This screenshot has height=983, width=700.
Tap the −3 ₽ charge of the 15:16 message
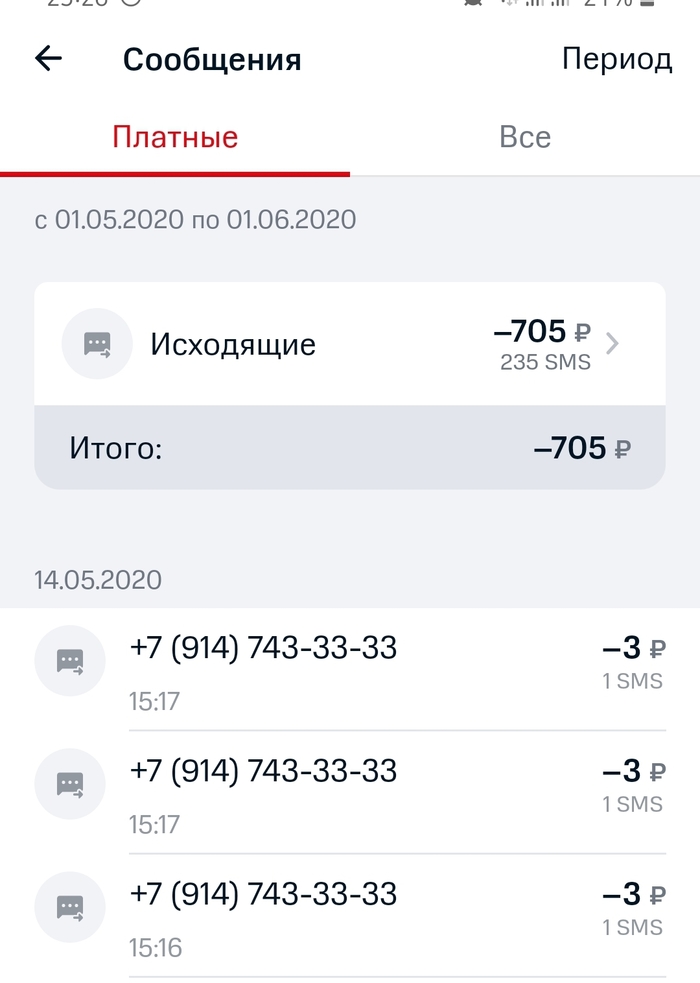pos(633,895)
